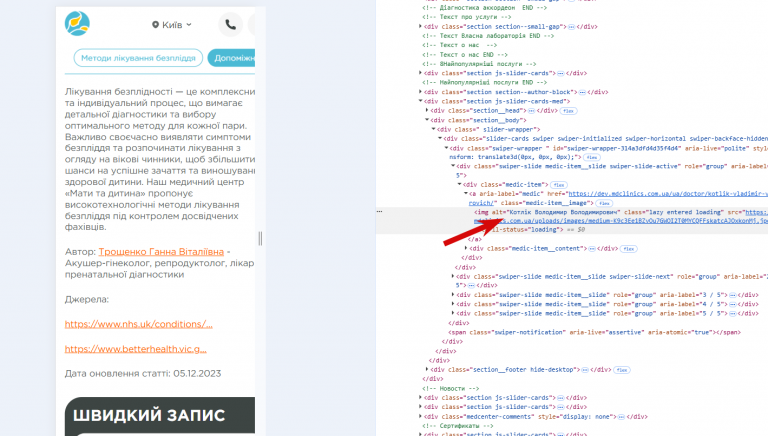768x436 pixels.
Task: Click the '<!-- Найпопулярніші послуги END -->' comment
Action: (x=484, y=82)
